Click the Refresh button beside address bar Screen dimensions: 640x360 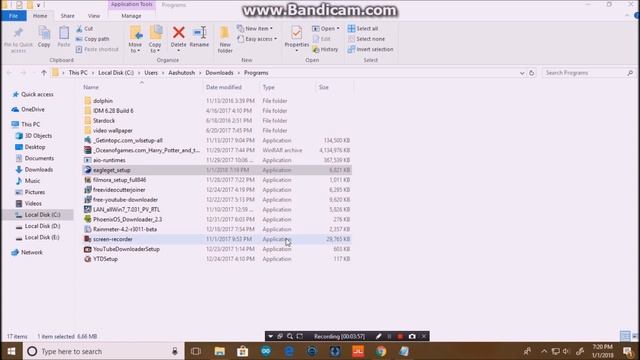click(531, 73)
